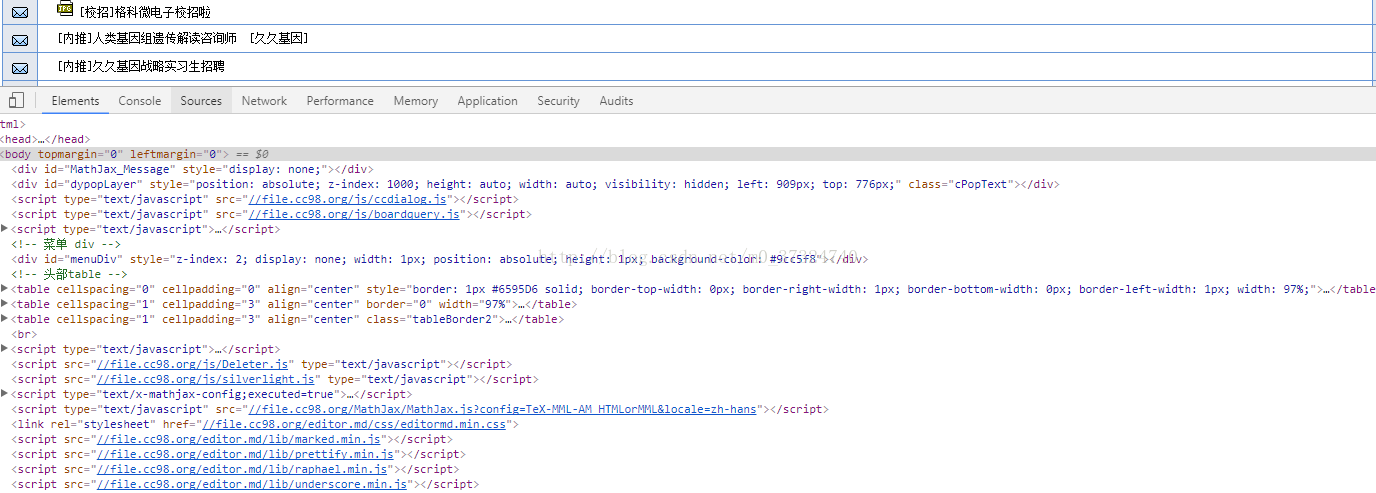Open the Audits tab
The image size is (1376, 493).
(616, 100)
